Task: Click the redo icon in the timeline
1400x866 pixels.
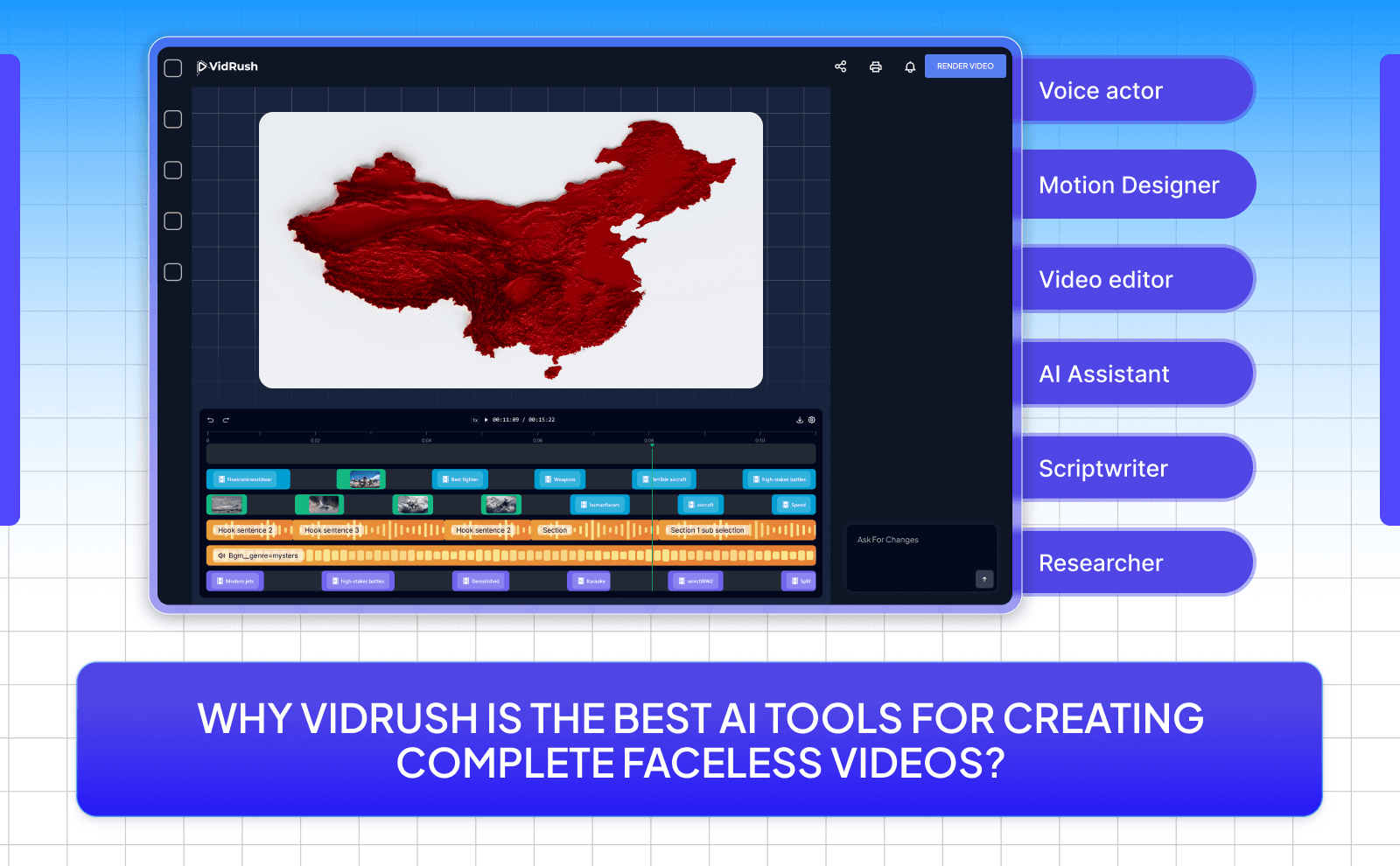Action: [x=226, y=420]
